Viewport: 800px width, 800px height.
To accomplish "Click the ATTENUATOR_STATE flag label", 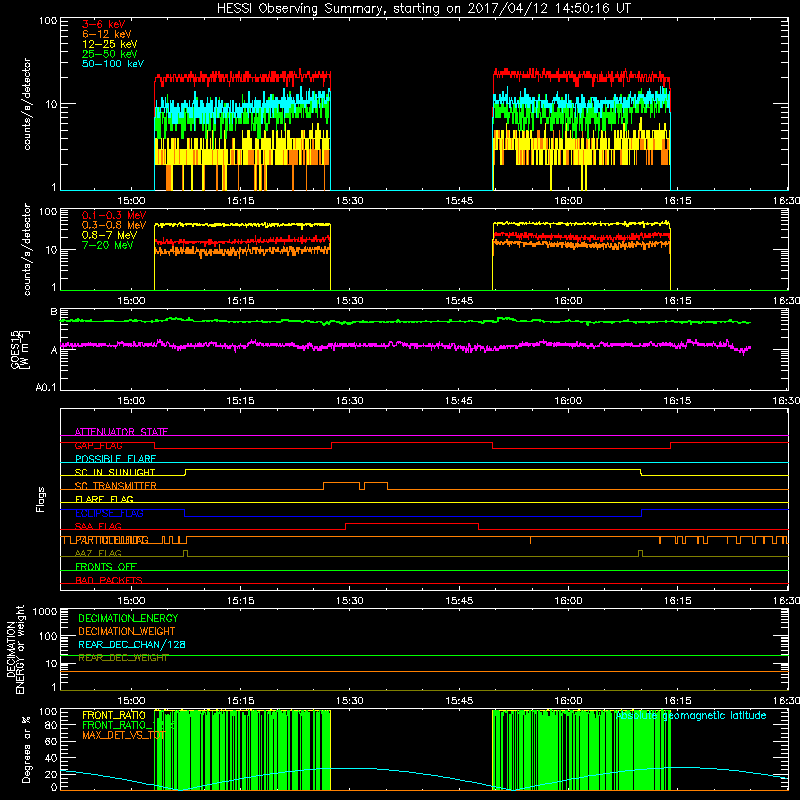I will [121, 432].
